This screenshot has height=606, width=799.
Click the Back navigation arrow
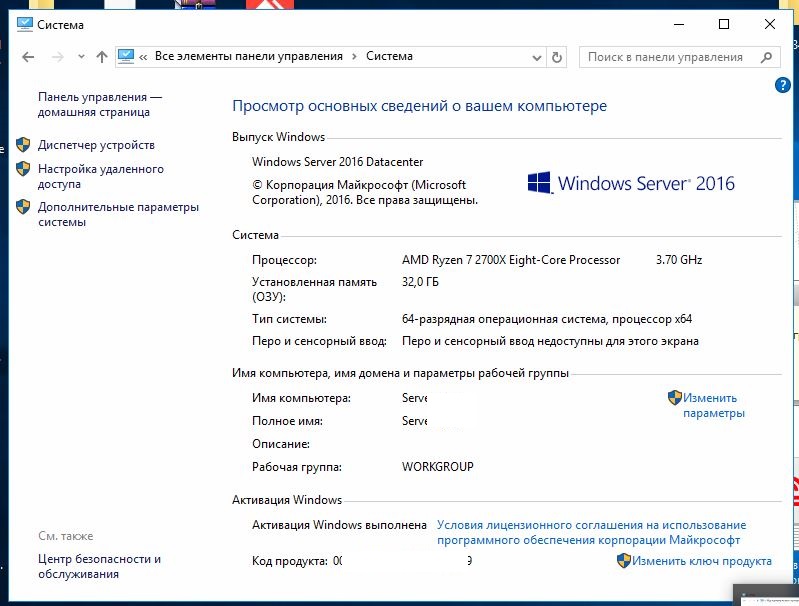coord(28,57)
